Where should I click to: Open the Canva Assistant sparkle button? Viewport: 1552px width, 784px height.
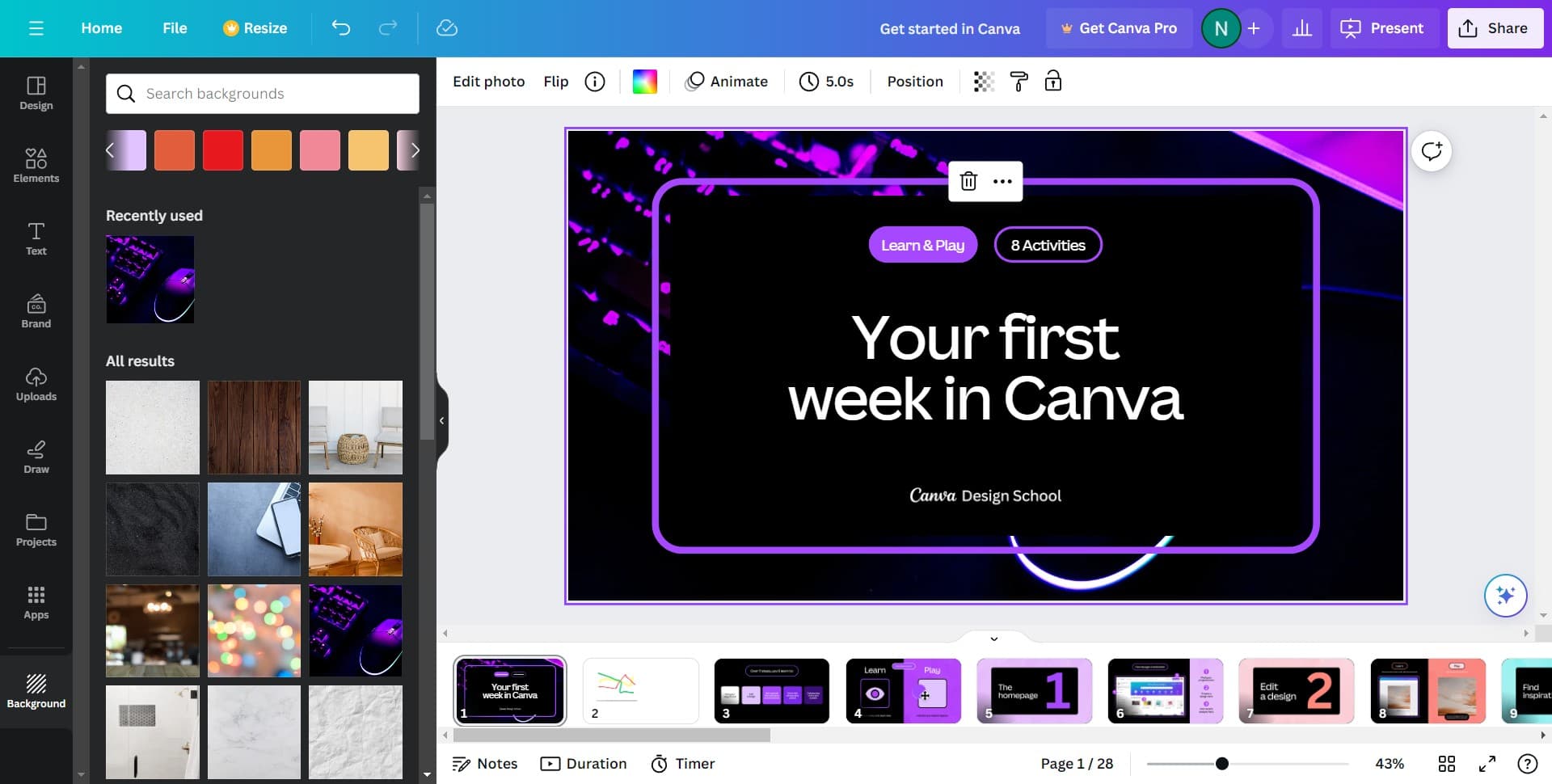point(1504,596)
